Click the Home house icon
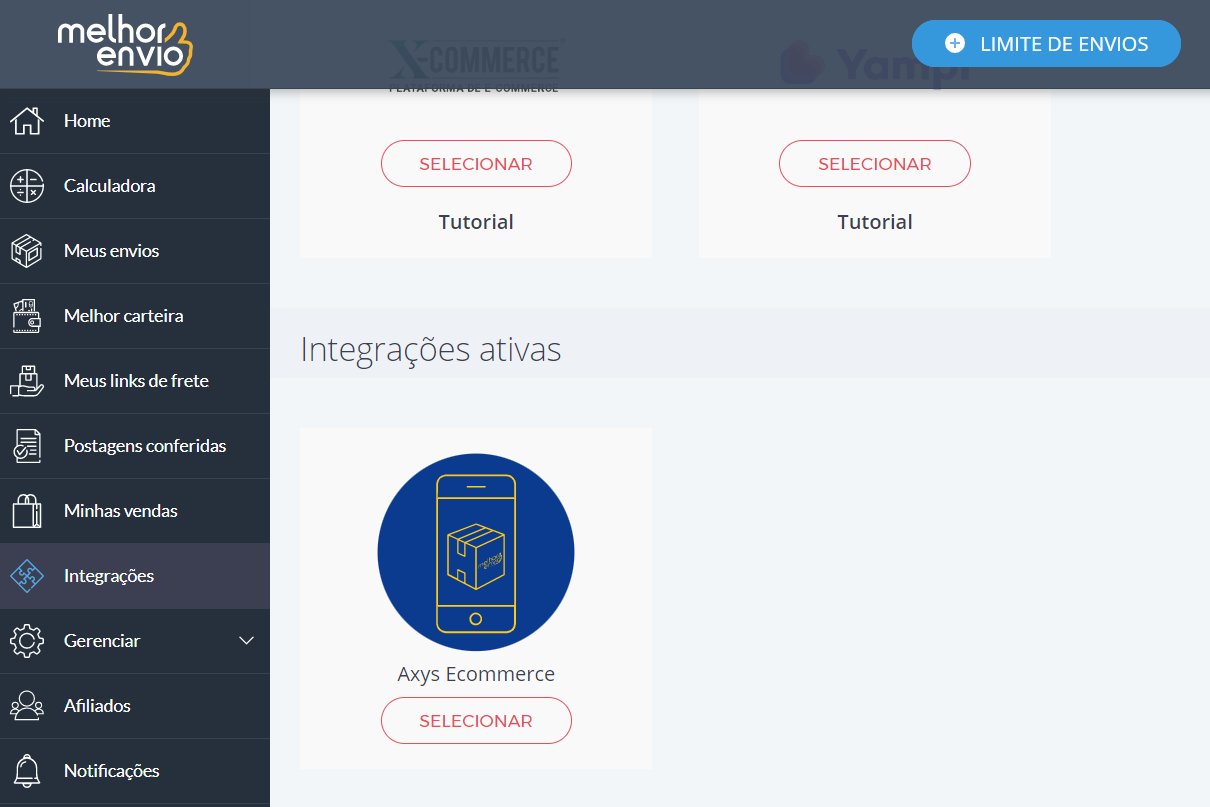The height and width of the screenshot is (807, 1210). click(x=27, y=121)
